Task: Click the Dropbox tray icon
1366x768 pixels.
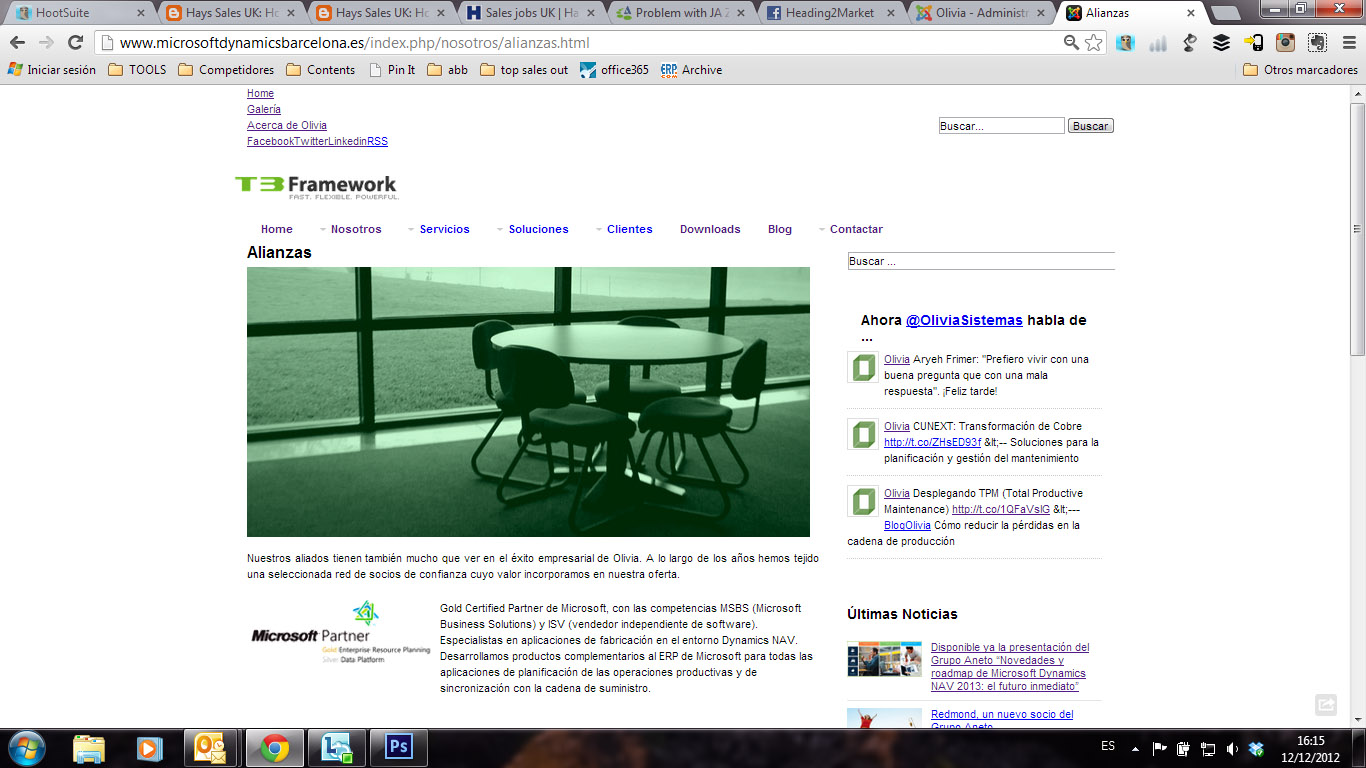Action: pyautogui.click(x=1257, y=748)
